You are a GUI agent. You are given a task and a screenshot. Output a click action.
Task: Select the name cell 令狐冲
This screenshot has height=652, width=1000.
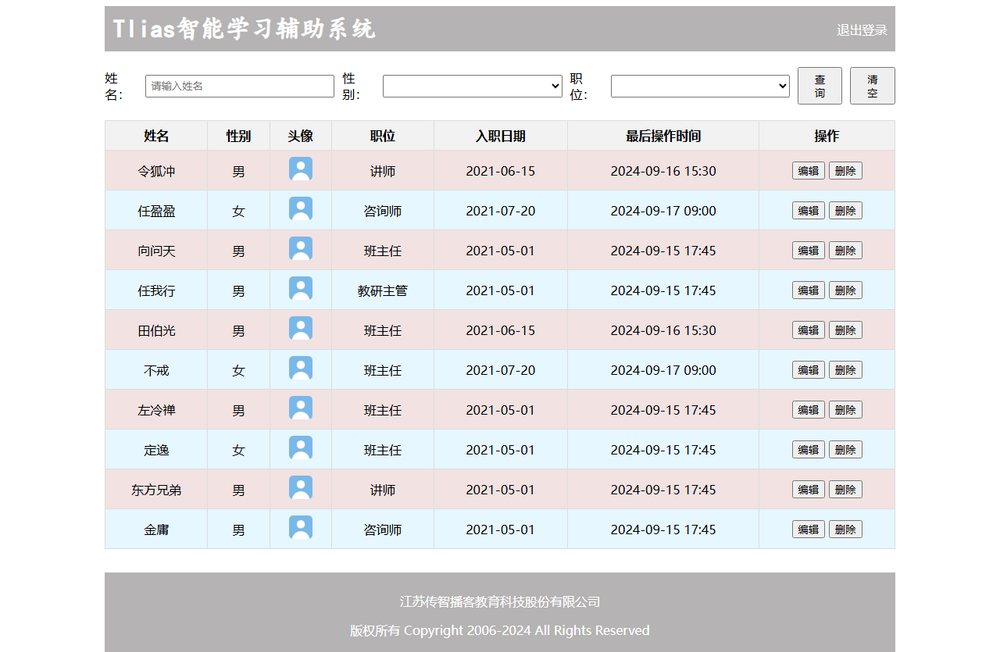pos(156,171)
